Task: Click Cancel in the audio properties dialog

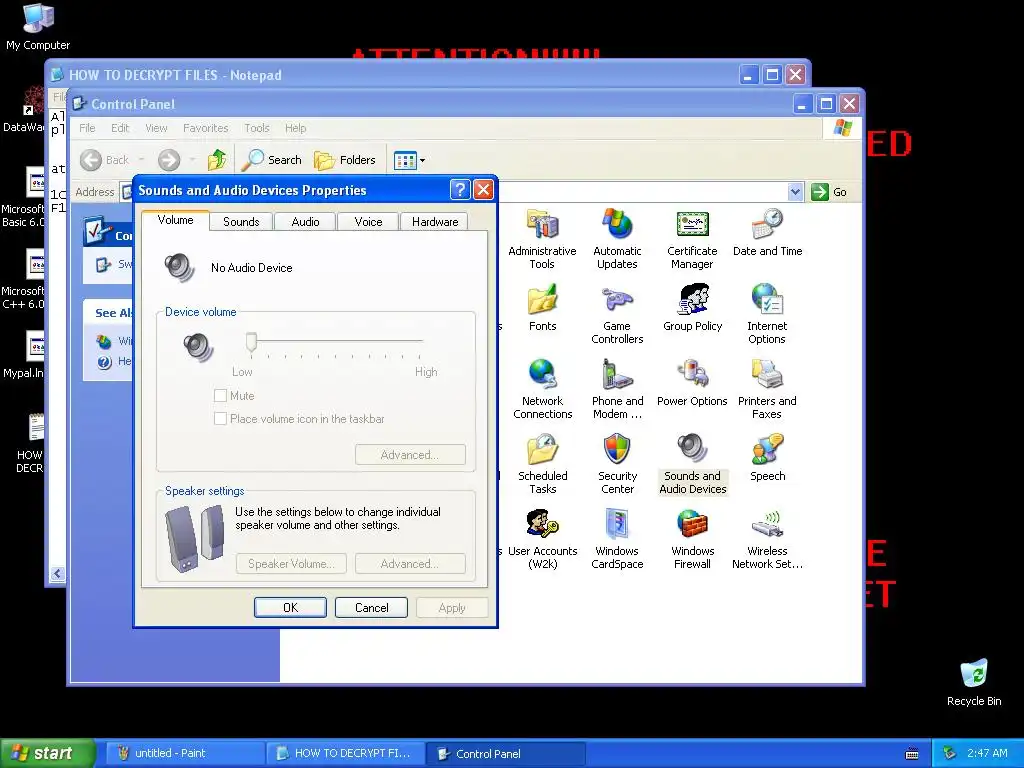Action: [371, 607]
